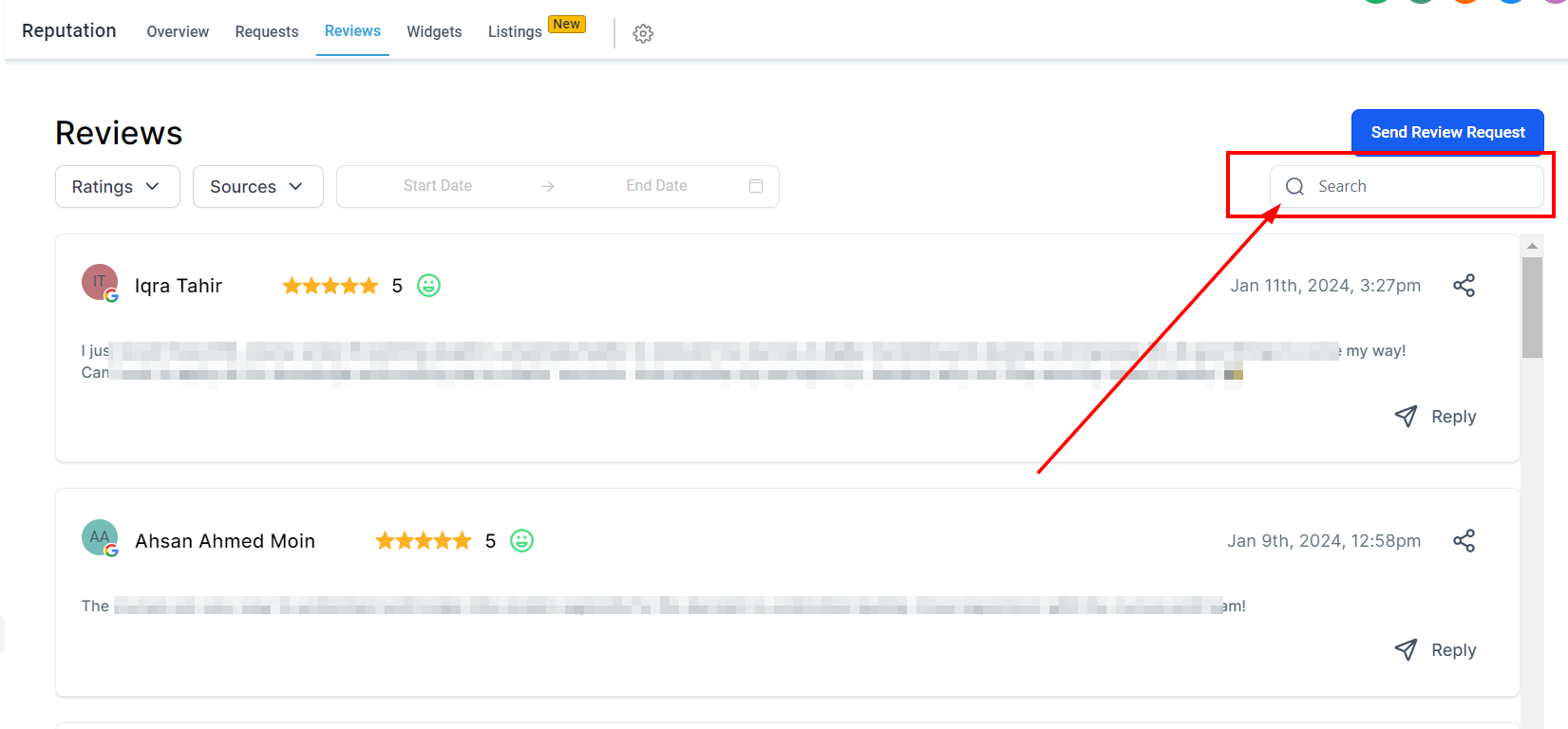Click the Send Review Request button
The image size is (1568, 729).
point(1447,132)
